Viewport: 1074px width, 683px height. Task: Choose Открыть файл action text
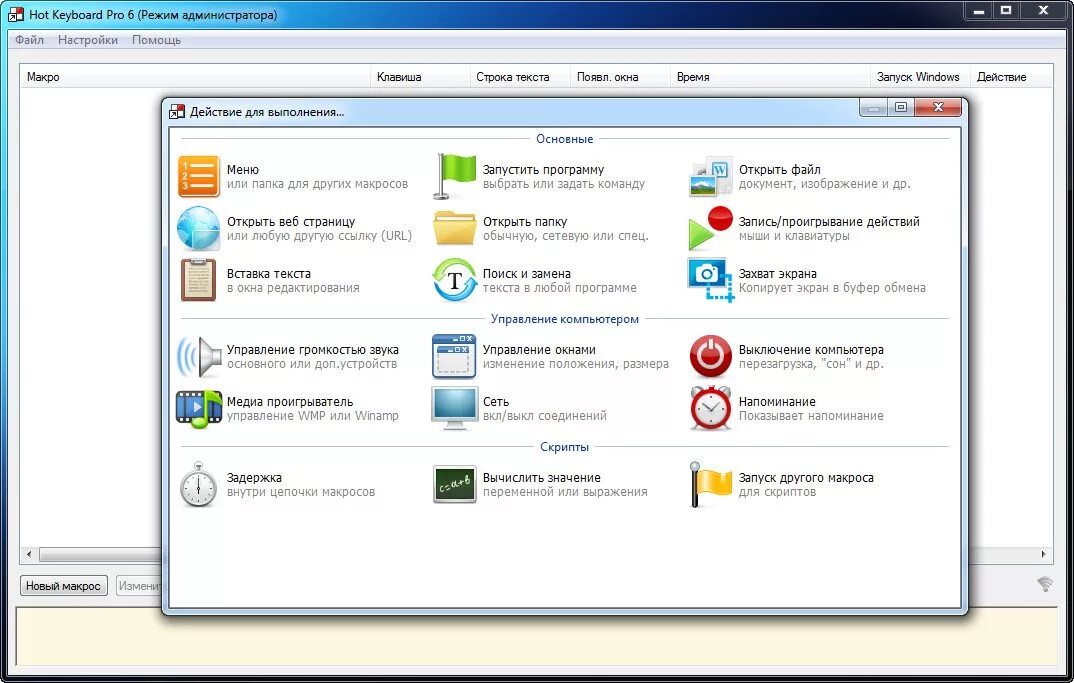[779, 169]
